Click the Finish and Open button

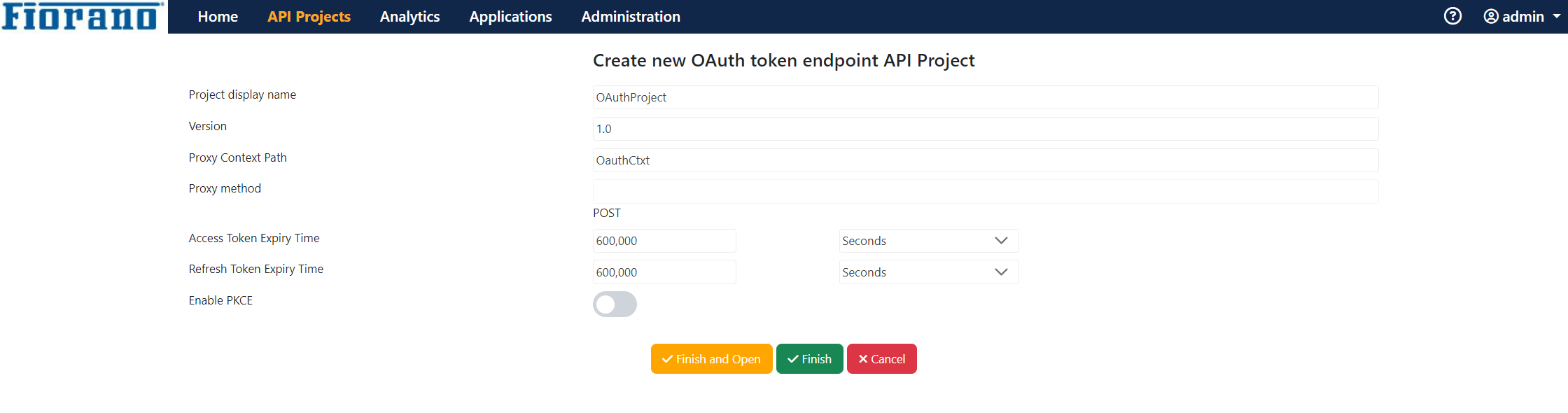pos(711,359)
